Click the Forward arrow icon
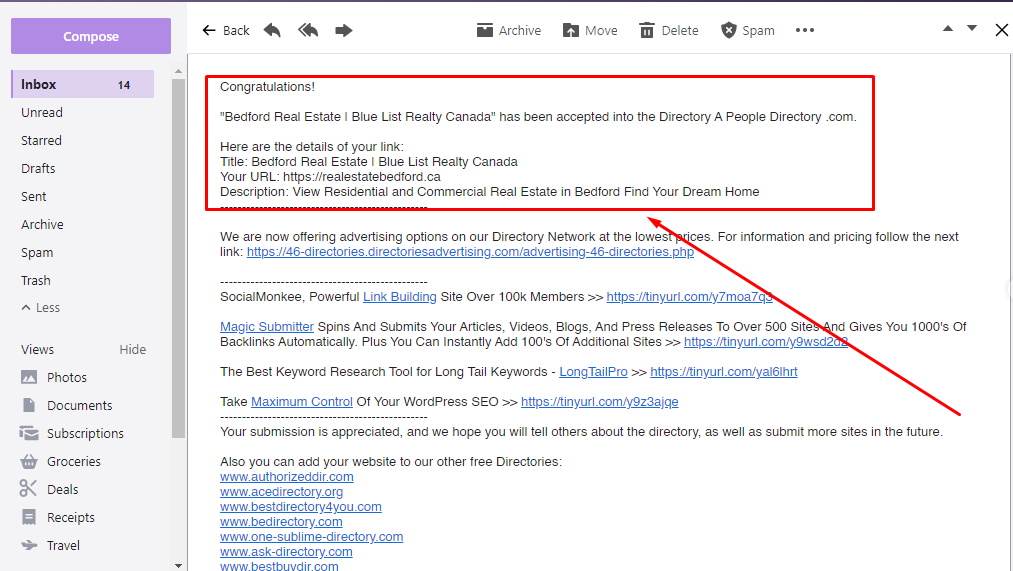Viewport: 1013px width, 571px height. (344, 30)
